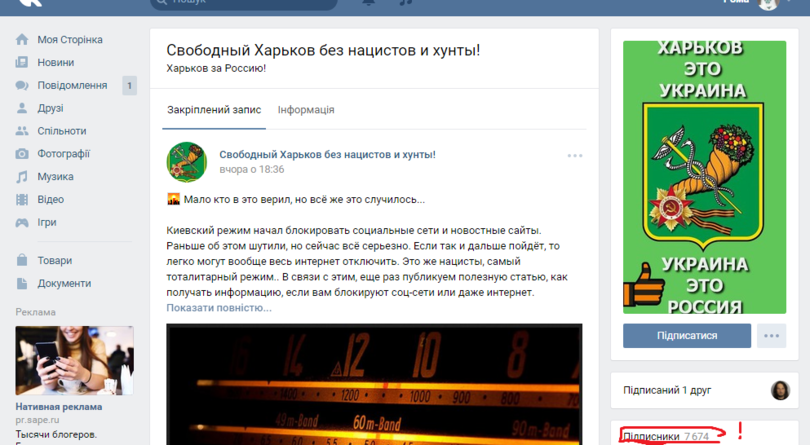Image resolution: width=810 pixels, height=445 pixels.
Task: Expand post text via Показати повністю
Action: 218,308
